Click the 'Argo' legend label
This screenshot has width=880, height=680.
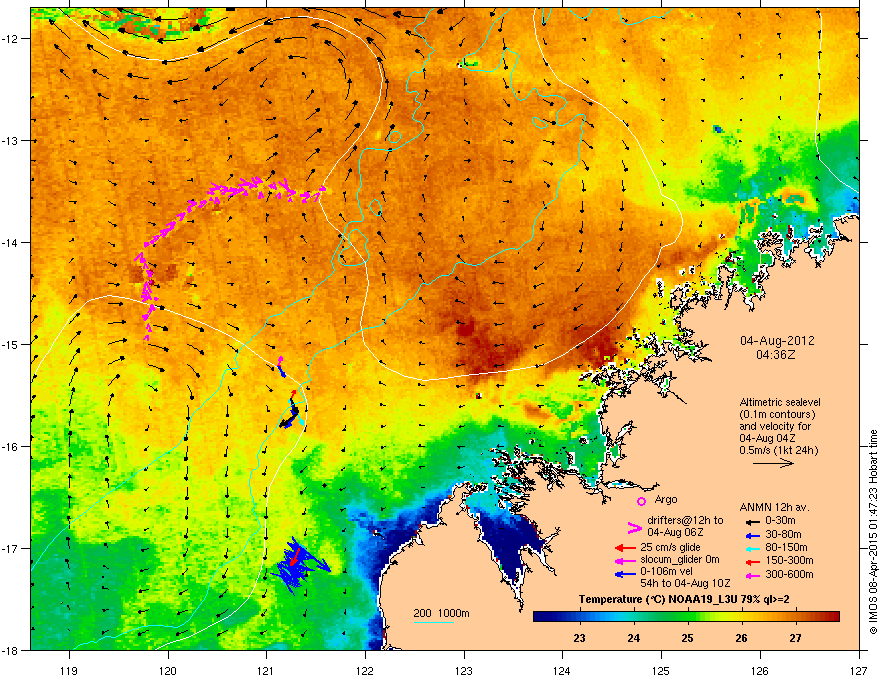pyautogui.click(x=666, y=499)
